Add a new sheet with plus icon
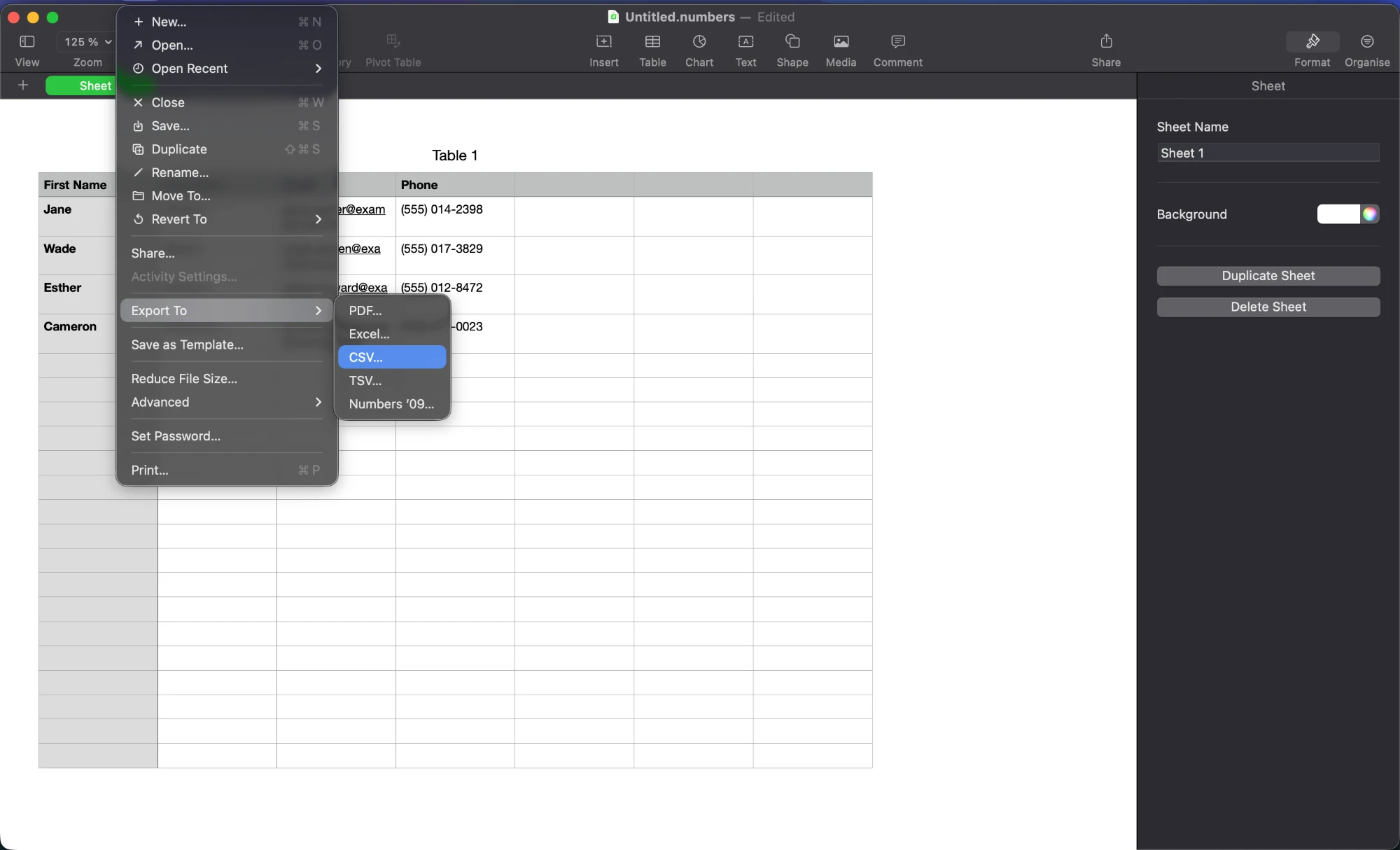 pos(23,85)
